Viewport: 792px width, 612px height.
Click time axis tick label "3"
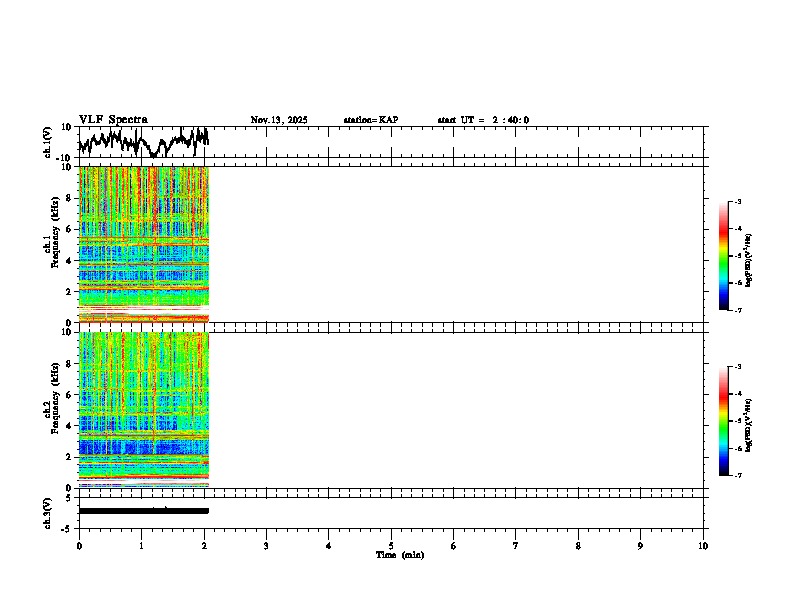(266, 546)
